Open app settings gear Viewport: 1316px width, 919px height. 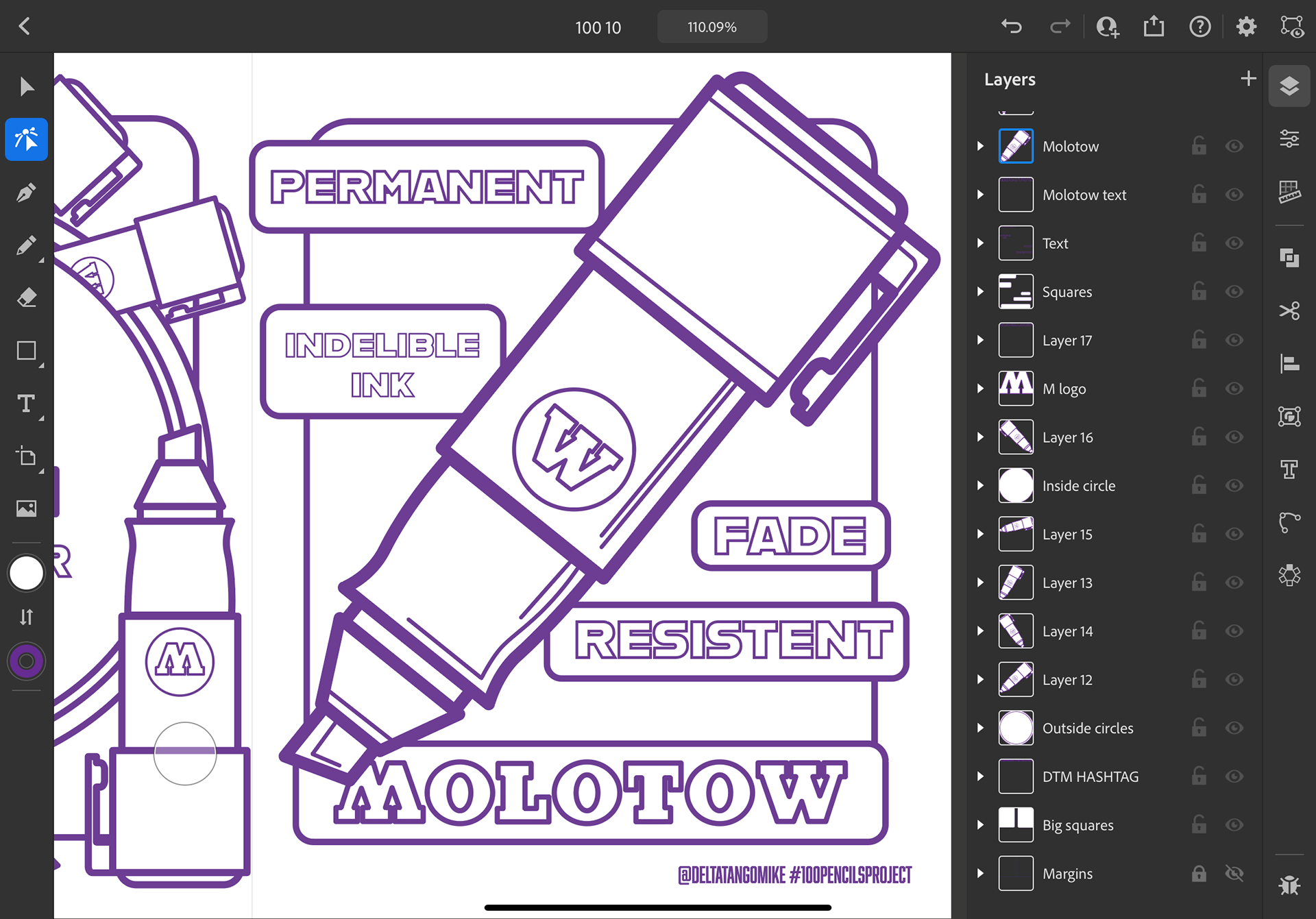pyautogui.click(x=1246, y=27)
